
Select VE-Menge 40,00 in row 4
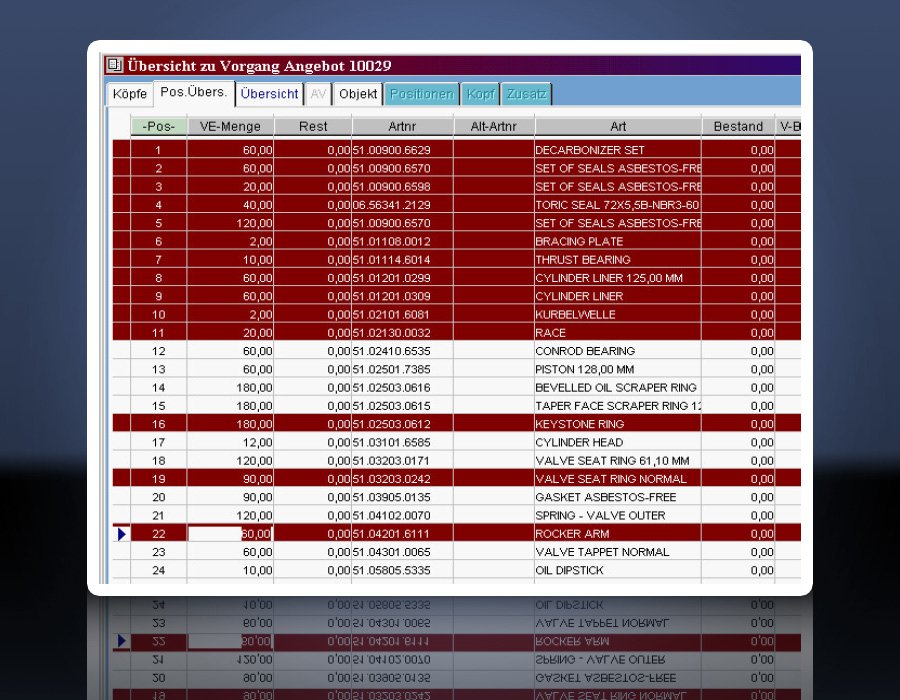[x=230, y=205]
